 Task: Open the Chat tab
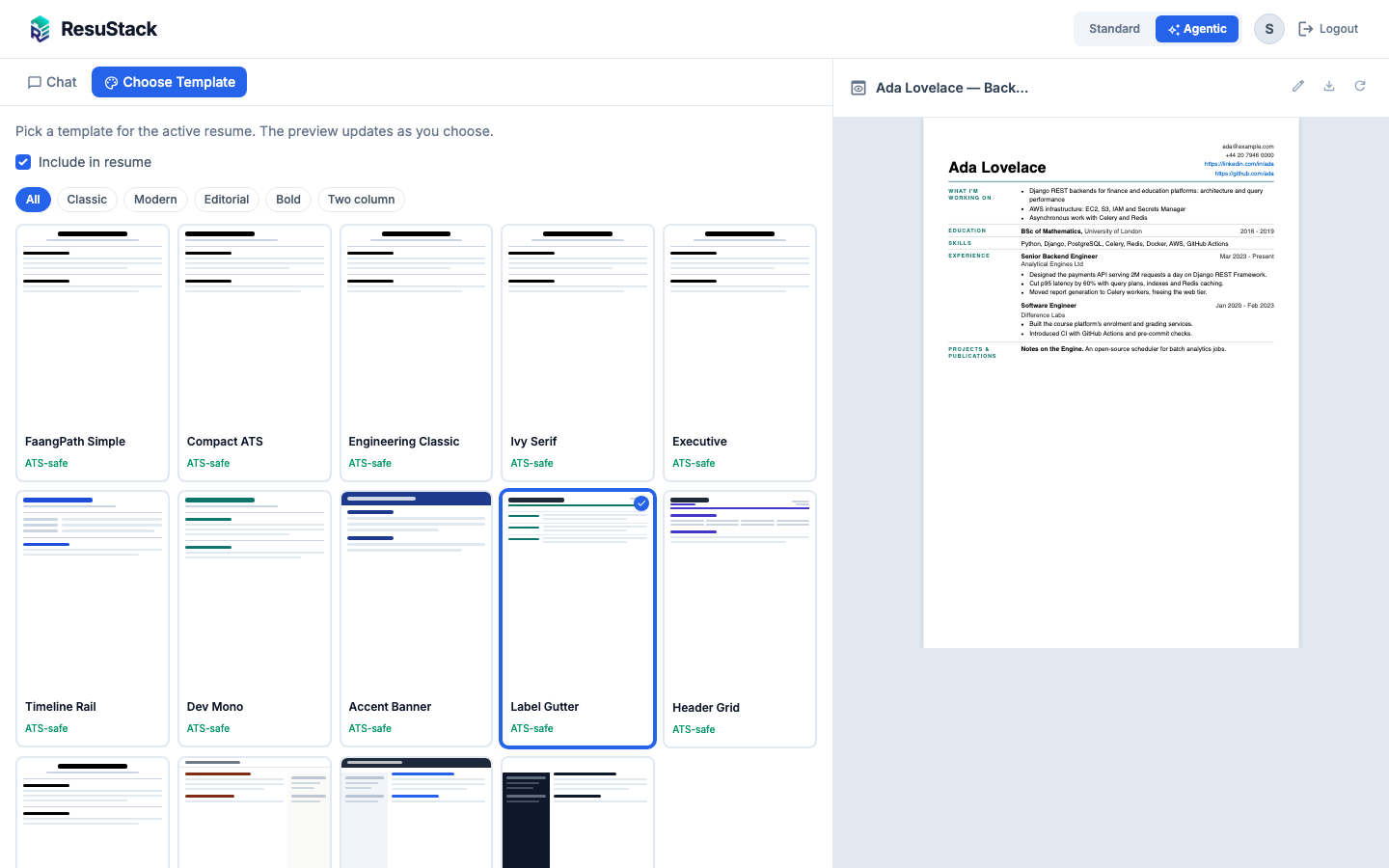tap(52, 82)
